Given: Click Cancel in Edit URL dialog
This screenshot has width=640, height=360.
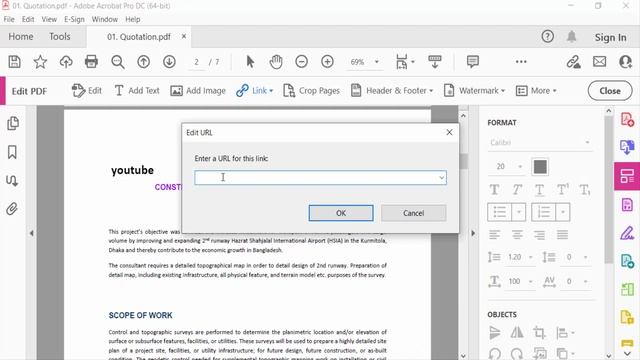Looking at the screenshot, I should [413, 213].
